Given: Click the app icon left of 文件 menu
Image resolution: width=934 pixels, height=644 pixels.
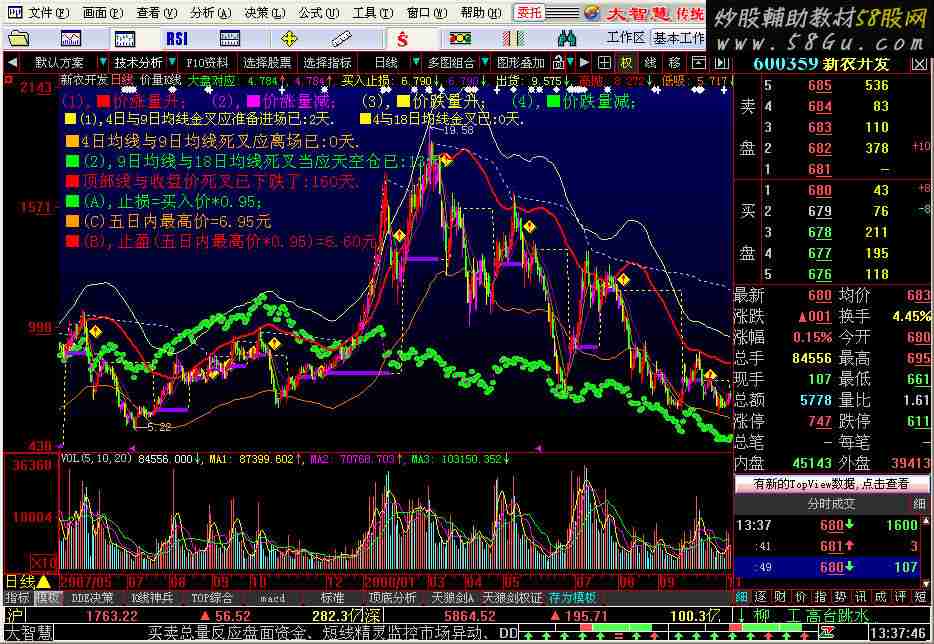Looking at the screenshot, I should pos(13,12).
